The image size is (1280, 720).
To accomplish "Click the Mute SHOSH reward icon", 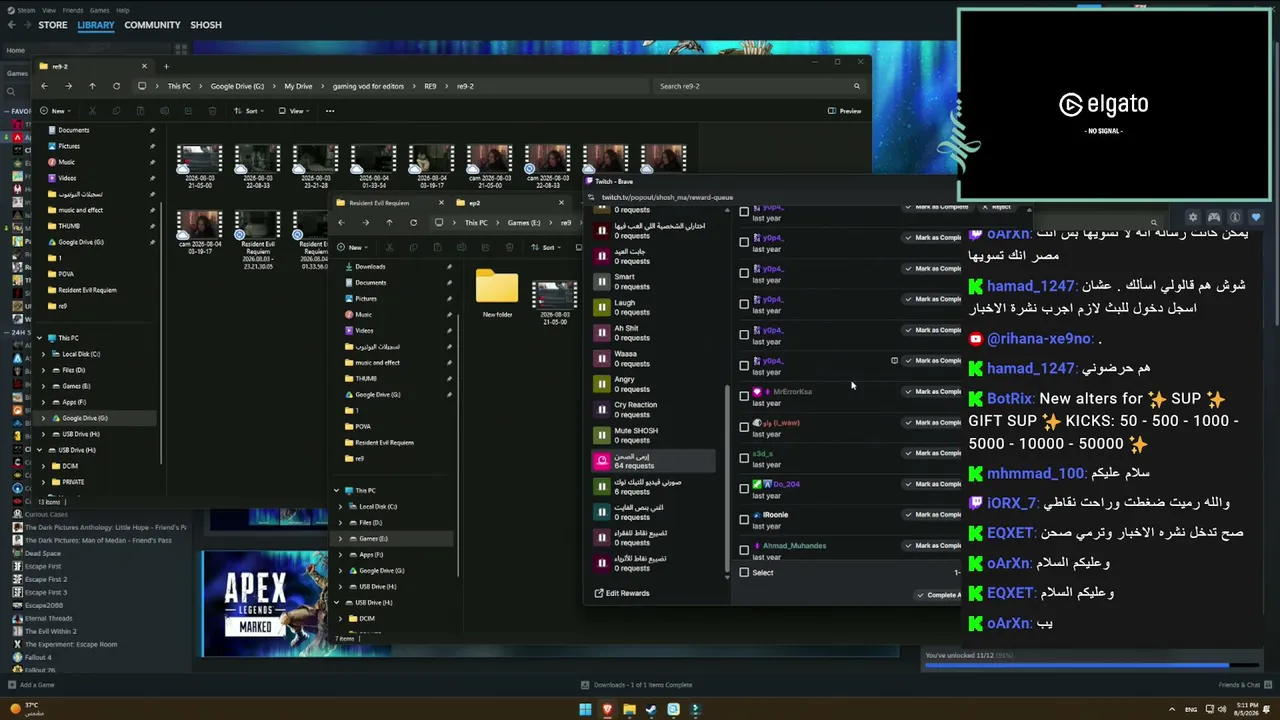I will coord(601,435).
